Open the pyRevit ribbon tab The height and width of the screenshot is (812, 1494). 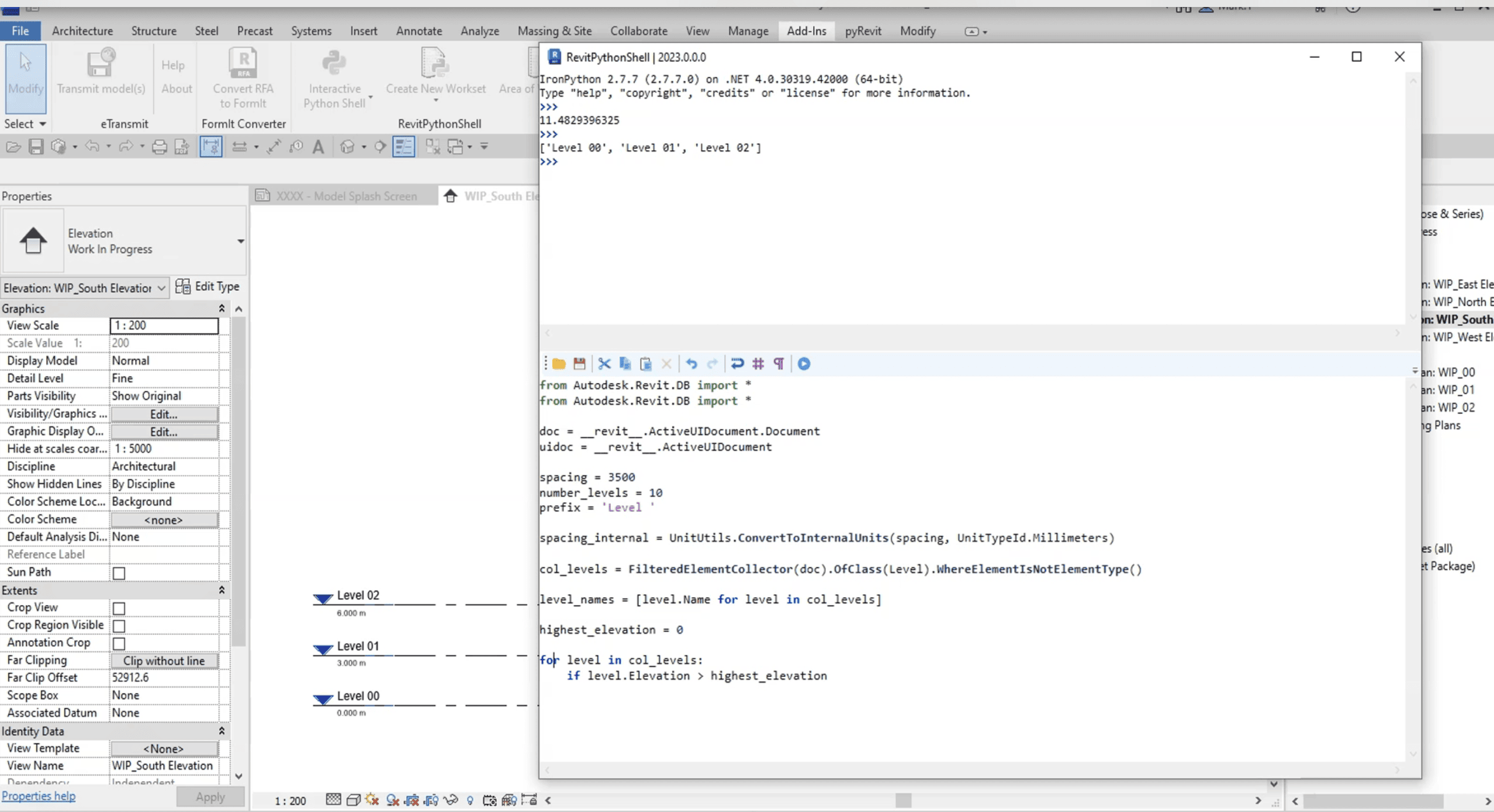(x=862, y=31)
